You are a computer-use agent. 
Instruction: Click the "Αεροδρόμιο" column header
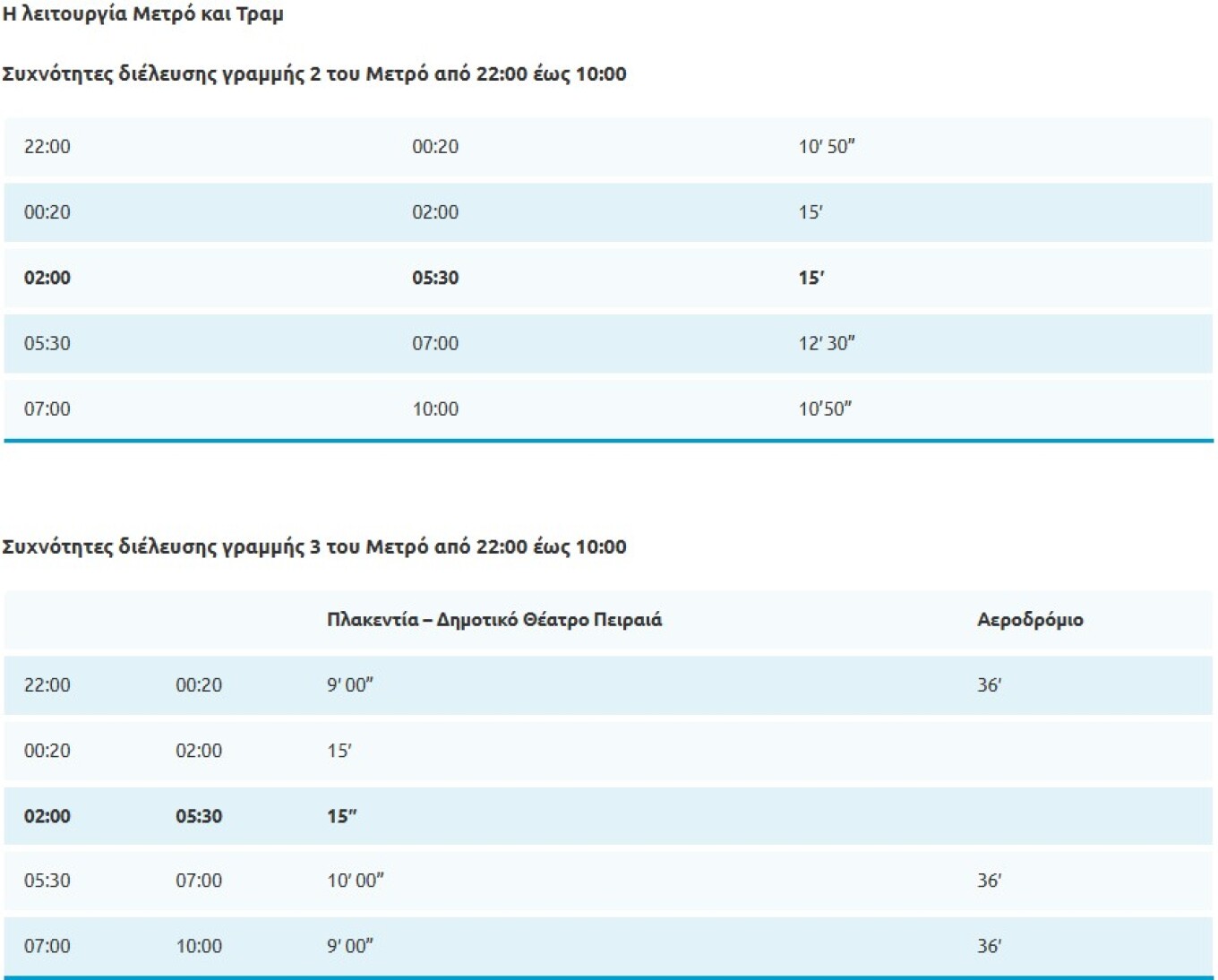pos(1030,620)
